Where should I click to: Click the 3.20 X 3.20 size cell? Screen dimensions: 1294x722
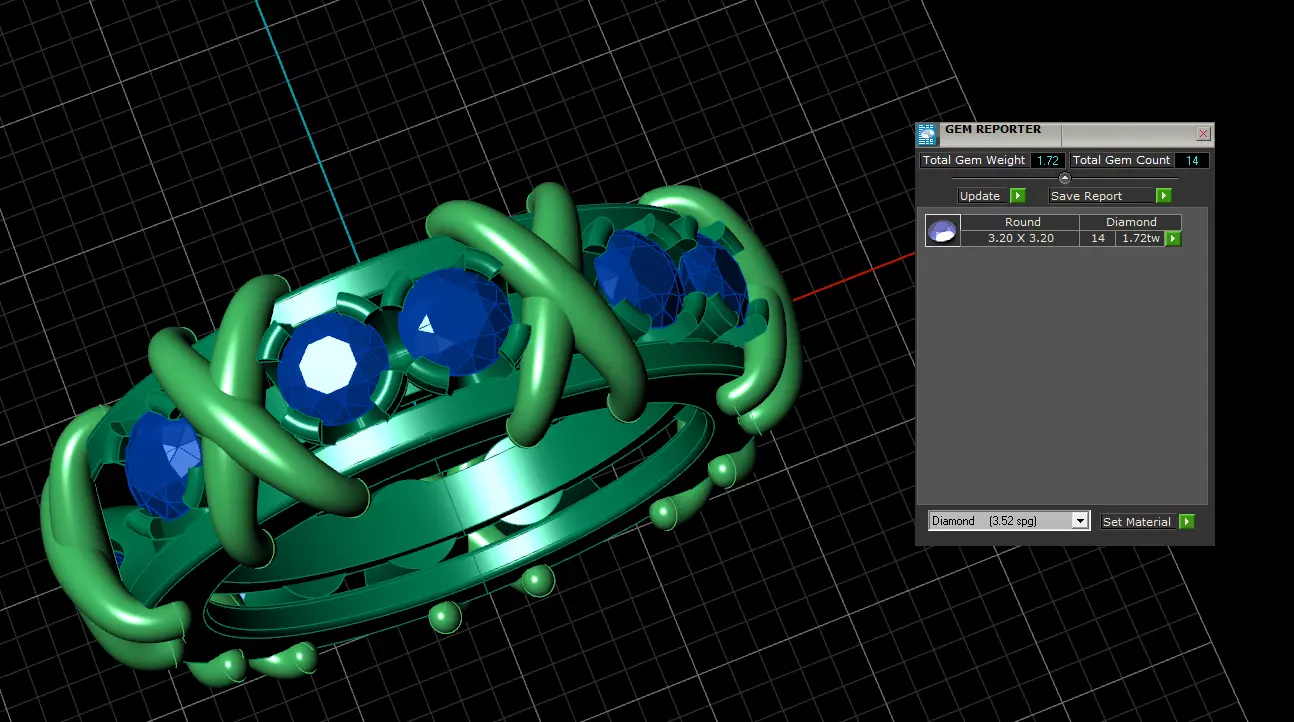point(1022,238)
